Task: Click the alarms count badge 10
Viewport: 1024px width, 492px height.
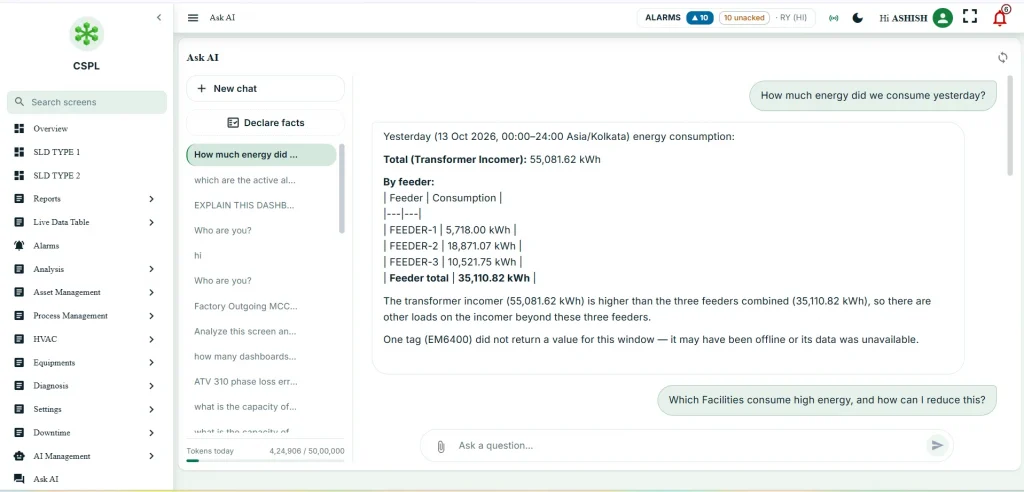Action: point(699,18)
